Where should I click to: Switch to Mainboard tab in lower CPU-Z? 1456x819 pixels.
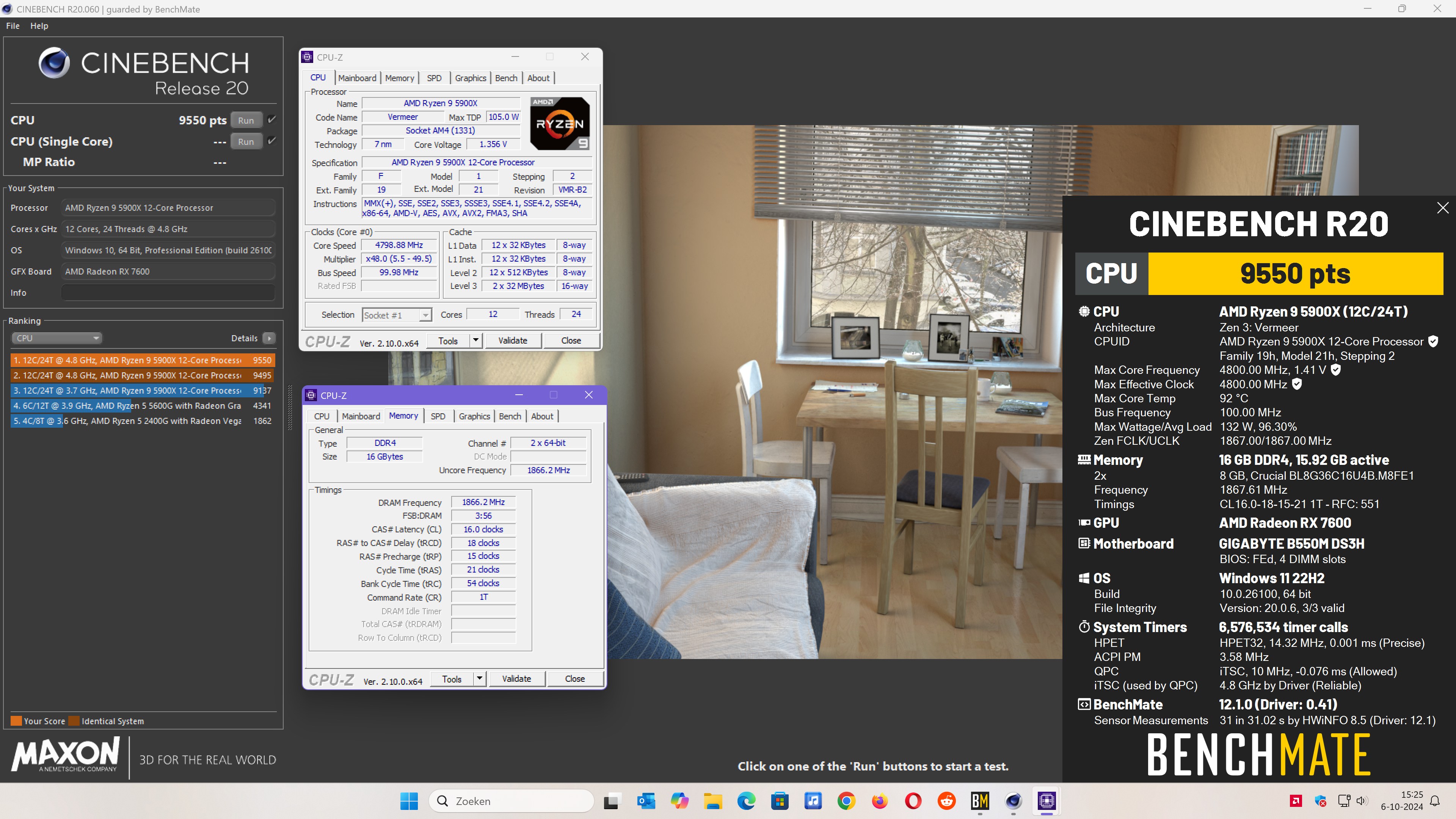361,416
